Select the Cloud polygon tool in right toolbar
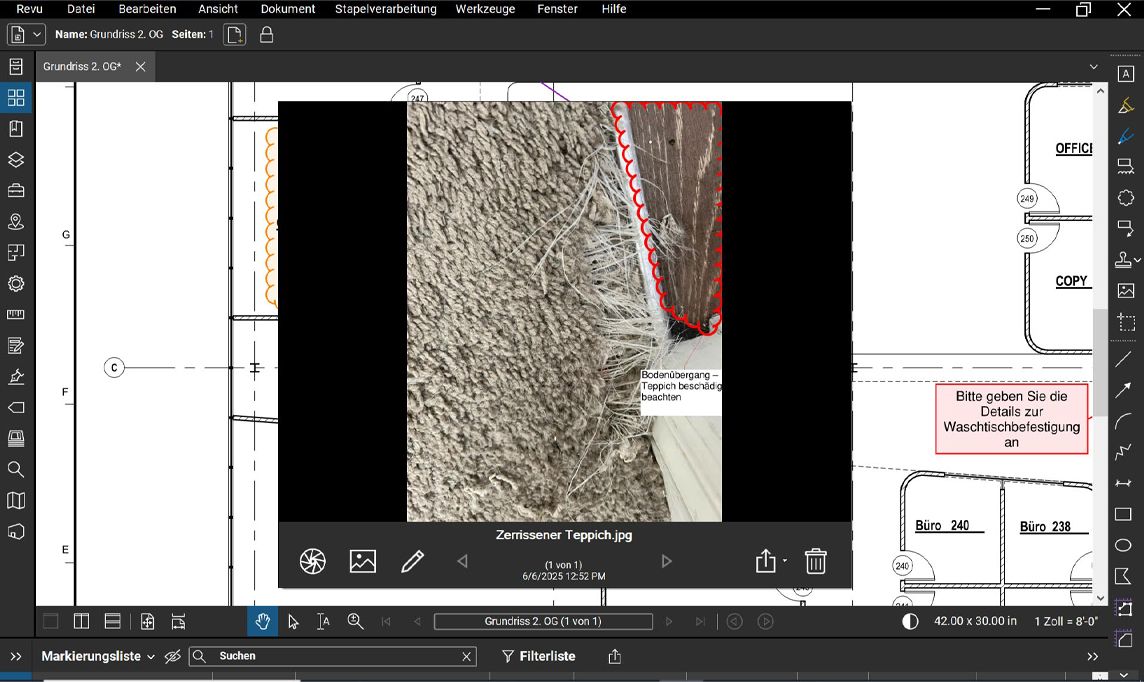This screenshot has width=1144, height=682. [x=1126, y=198]
